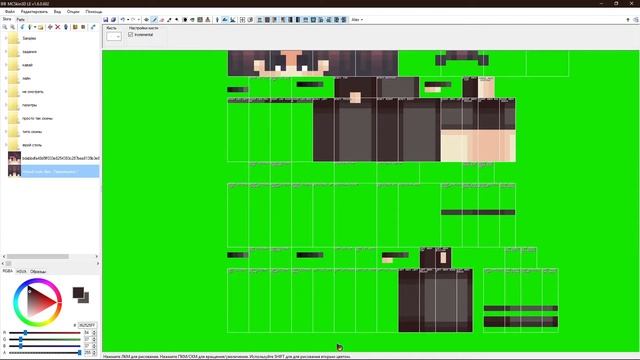The image size is (640, 360).
Task: Select the kawaii folder row
Action: [x=27, y=65]
